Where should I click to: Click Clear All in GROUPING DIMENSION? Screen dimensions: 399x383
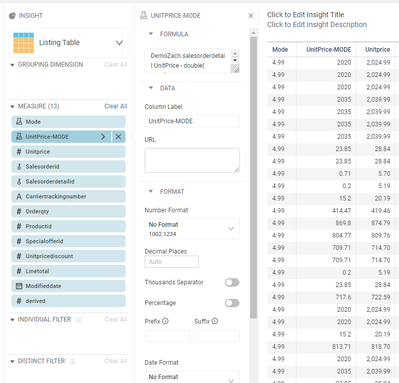coord(116,65)
